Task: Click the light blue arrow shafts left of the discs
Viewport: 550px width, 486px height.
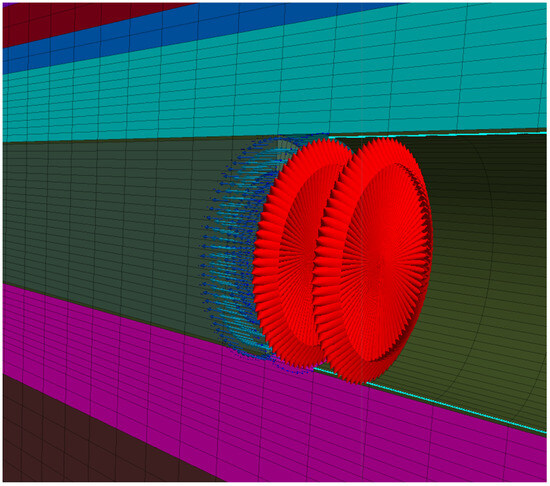Action: pyautogui.click(x=232, y=245)
